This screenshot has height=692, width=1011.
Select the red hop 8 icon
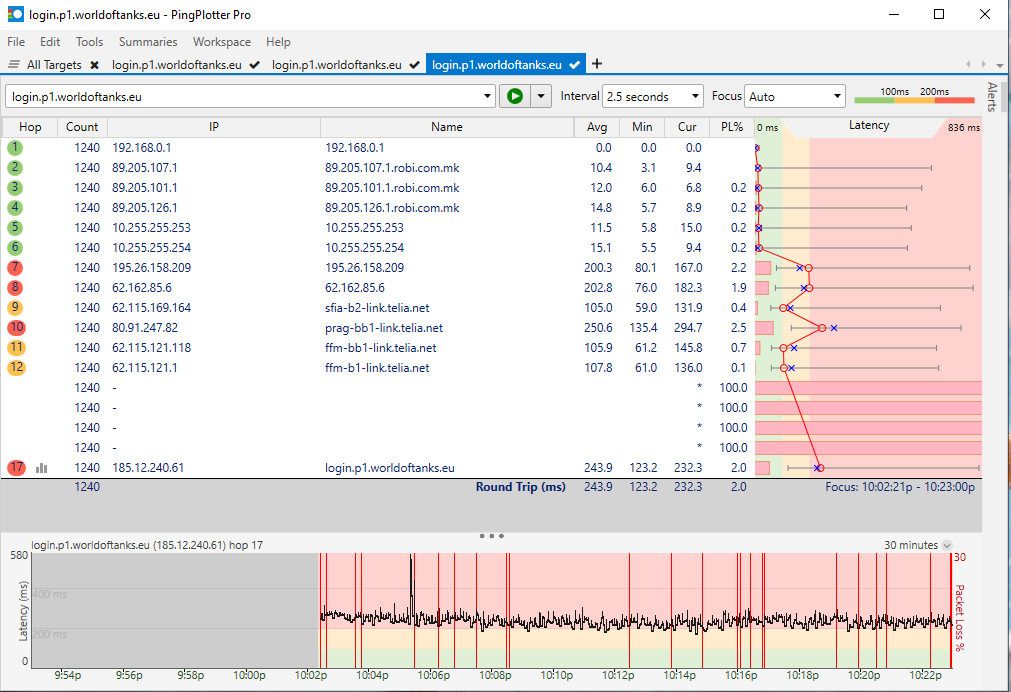[15, 288]
